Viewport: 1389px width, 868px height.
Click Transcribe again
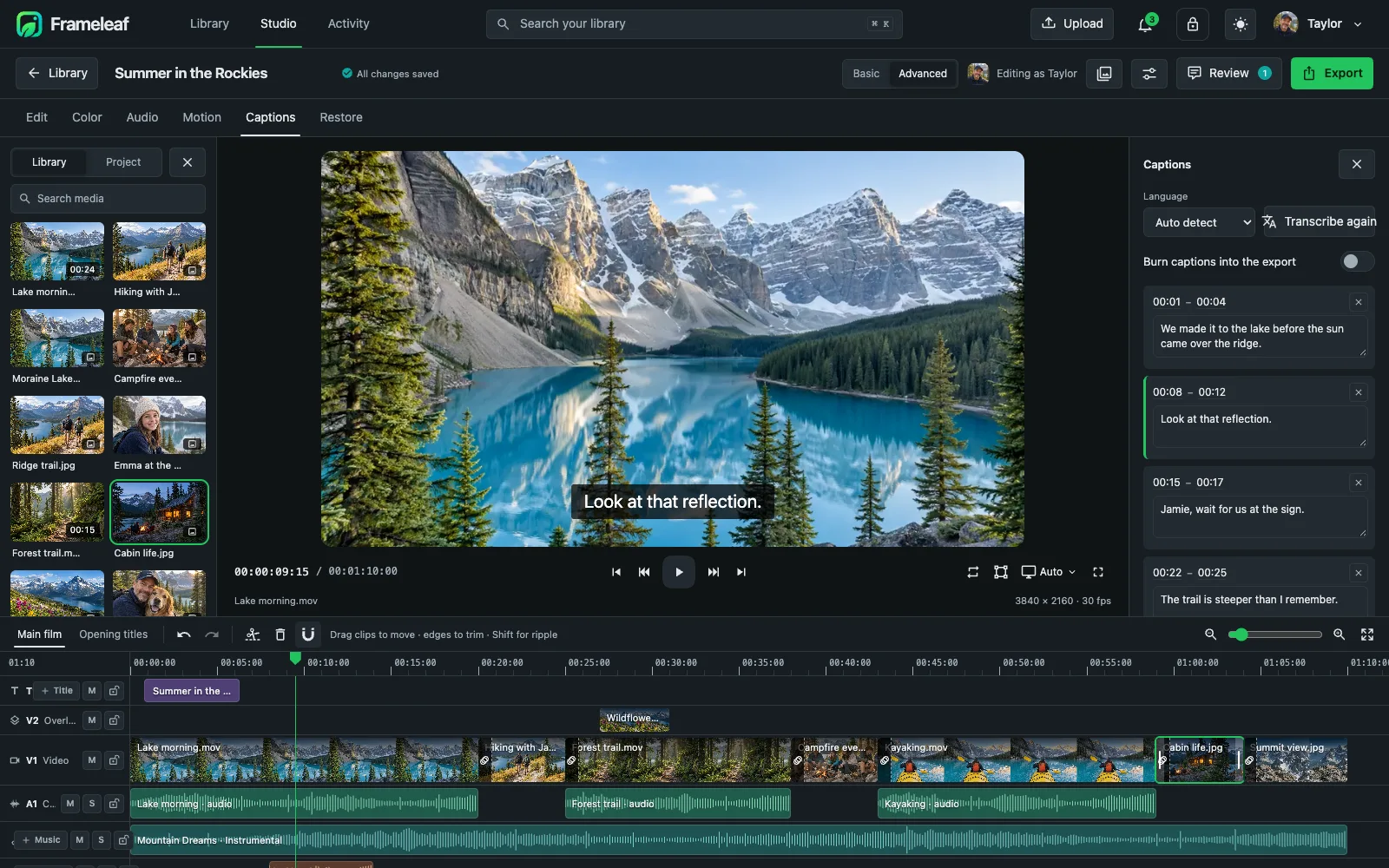point(1320,222)
